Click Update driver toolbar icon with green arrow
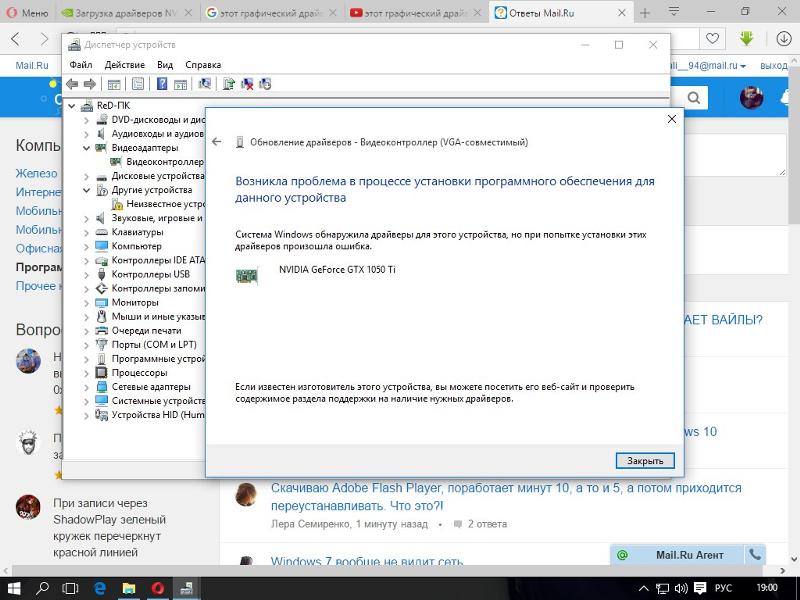Screen dimensions: 800x600 (229, 84)
